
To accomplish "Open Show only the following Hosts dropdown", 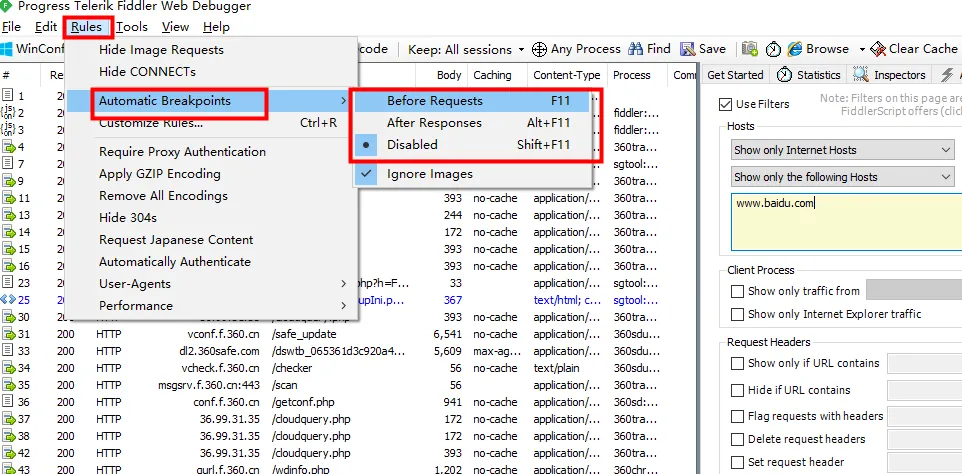I will [x=842, y=177].
